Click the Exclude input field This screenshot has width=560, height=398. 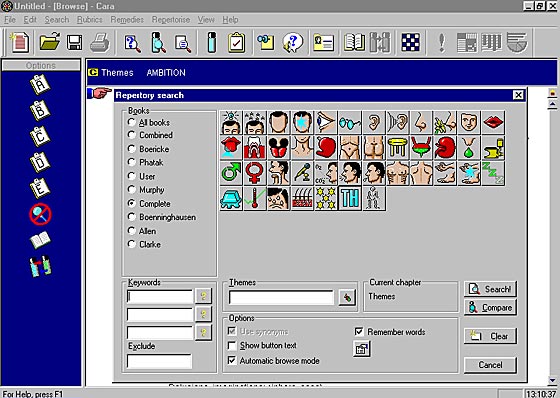[x=160, y=361]
